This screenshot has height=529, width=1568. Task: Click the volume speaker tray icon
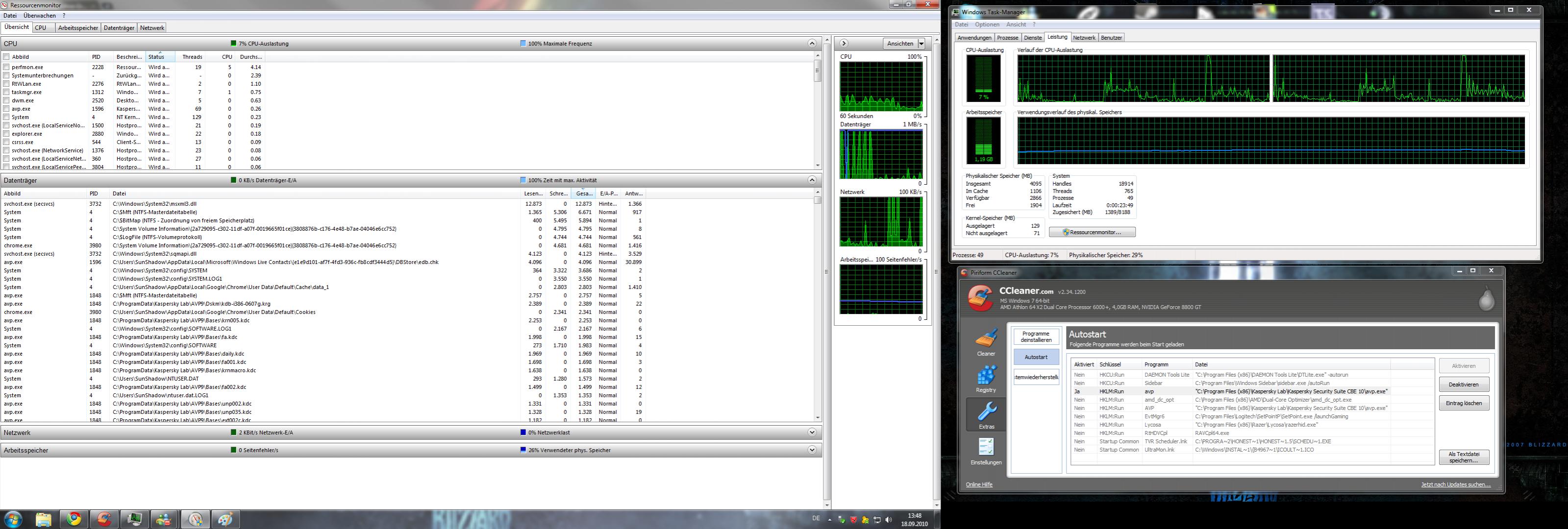coord(889,520)
